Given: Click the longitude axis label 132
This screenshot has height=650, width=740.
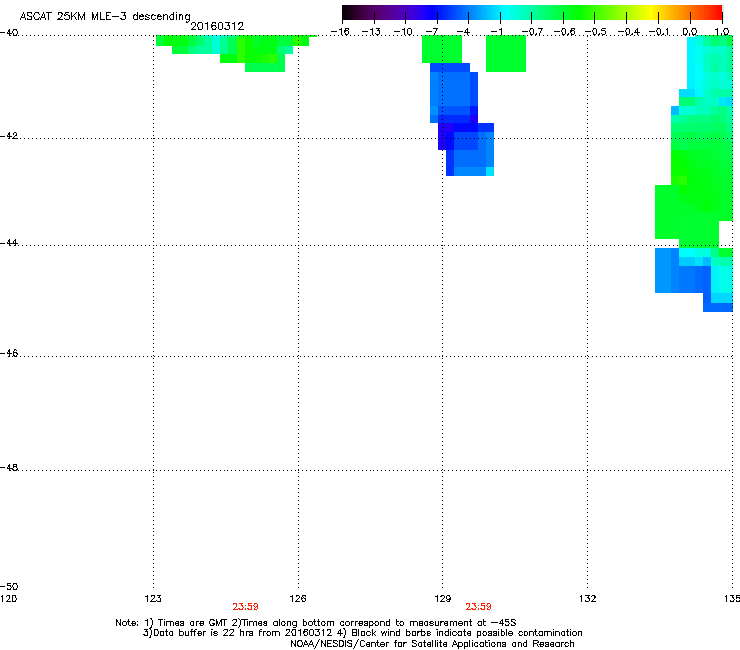Looking at the screenshot, I should [587, 599].
